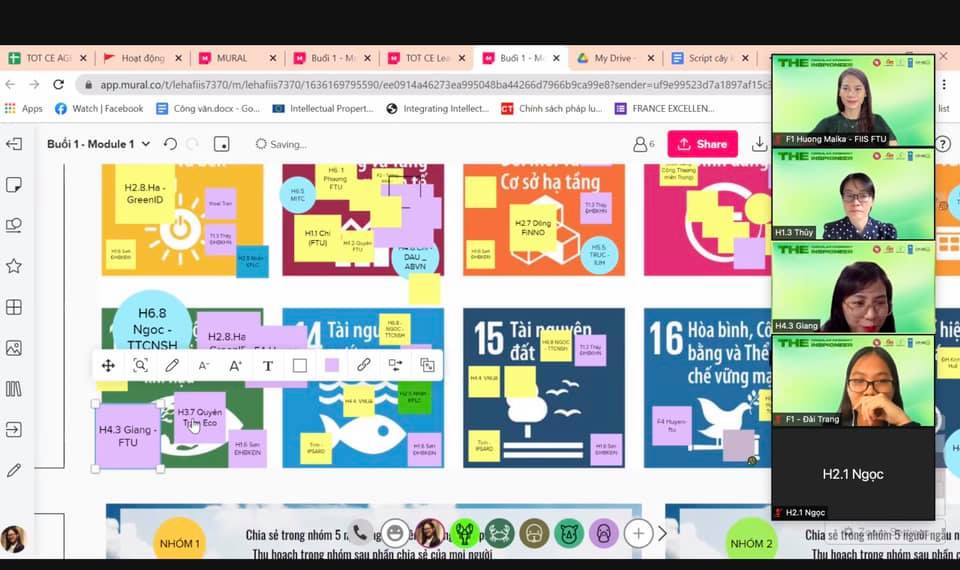Image resolution: width=960 pixels, height=570 pixels.
Task: Open the Apps bookmark shortcut
Action: point(24,108)
